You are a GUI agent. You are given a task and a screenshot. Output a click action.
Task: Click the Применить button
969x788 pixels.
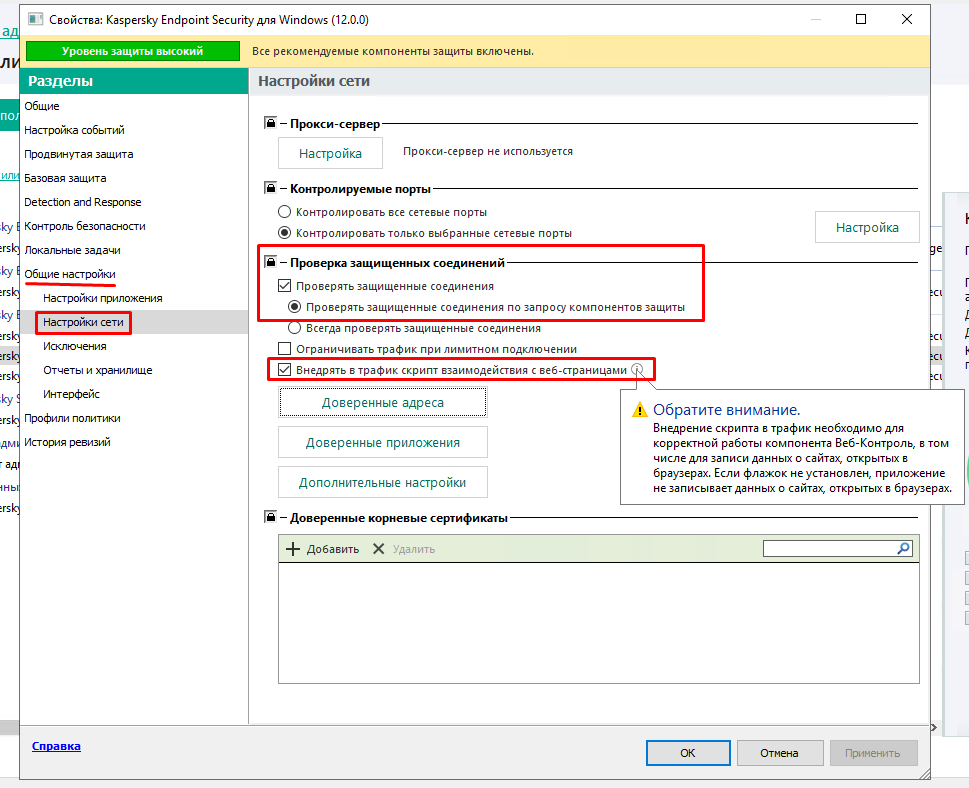(873, 753)
